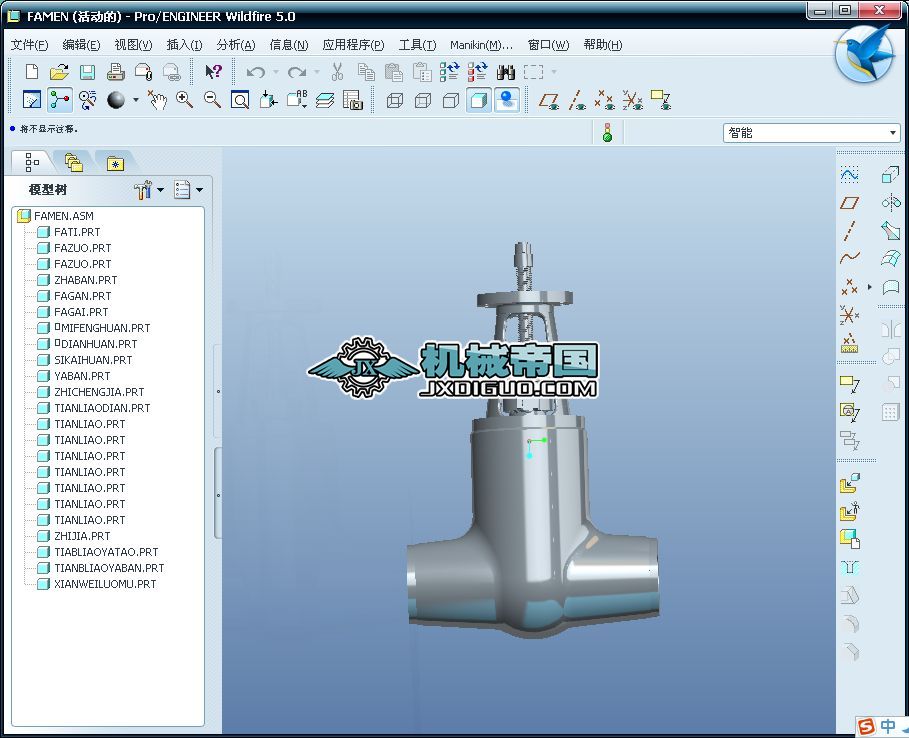Click the Cut scissors icon
The height and width of the screenshot is (738, 909).
click(338, 72)
